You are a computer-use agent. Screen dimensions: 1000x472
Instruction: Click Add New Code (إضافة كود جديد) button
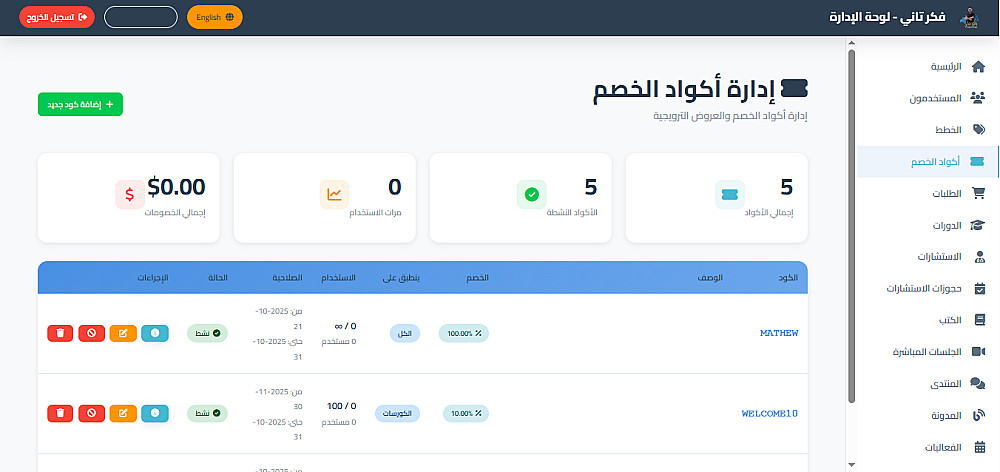(x=80, y=105)
